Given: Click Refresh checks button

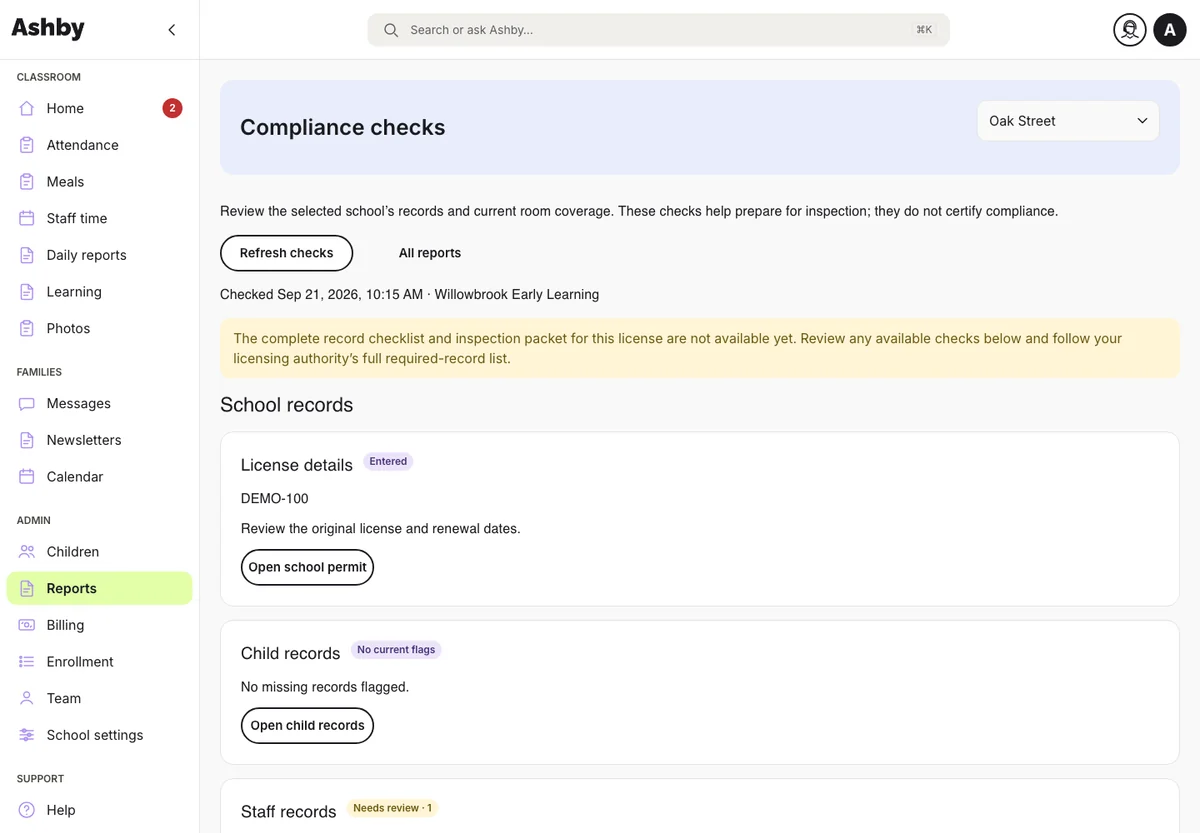Looking at the screenshot, I should (x=286, y=253).
